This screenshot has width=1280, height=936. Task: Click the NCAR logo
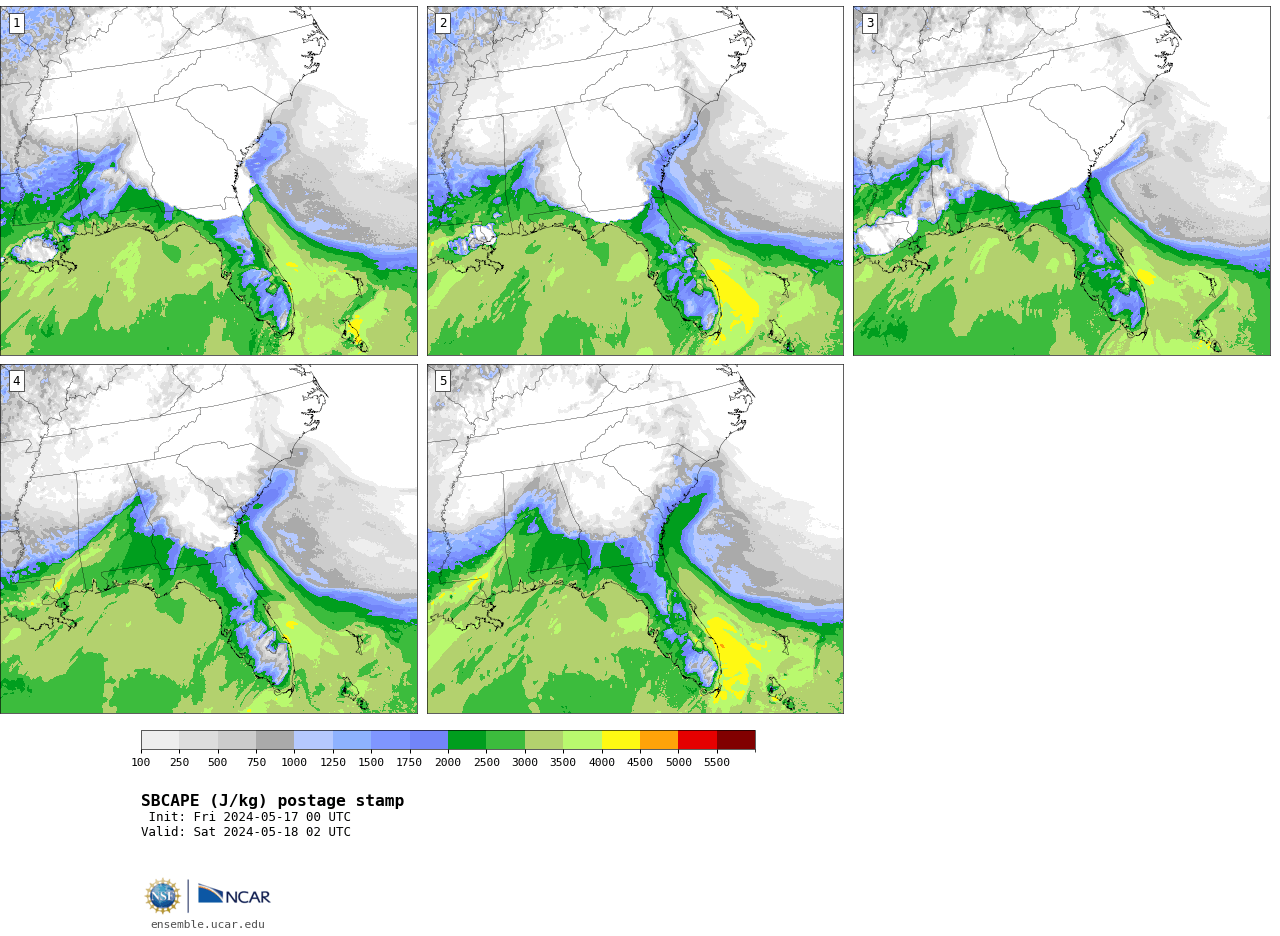click(234, 895)
